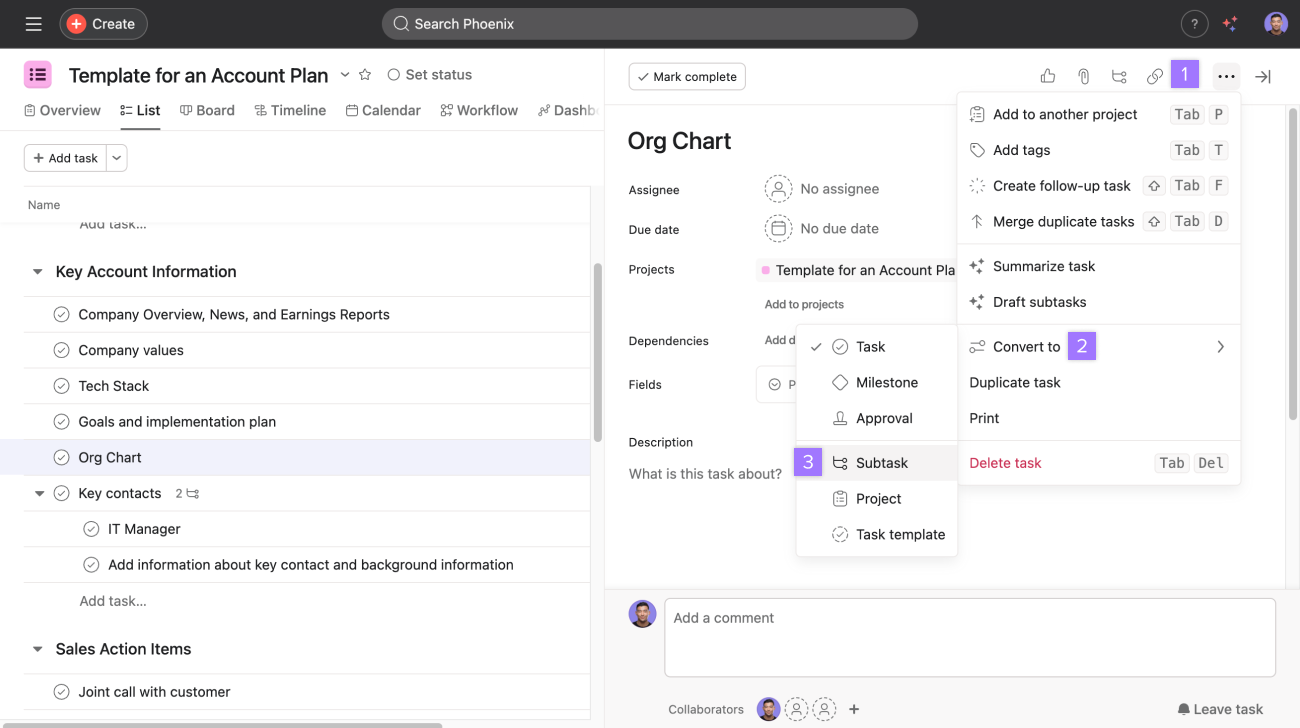The image size is (1300, 728).
Task: Open the hamburger sidebar menu
Action: point(33,24)
